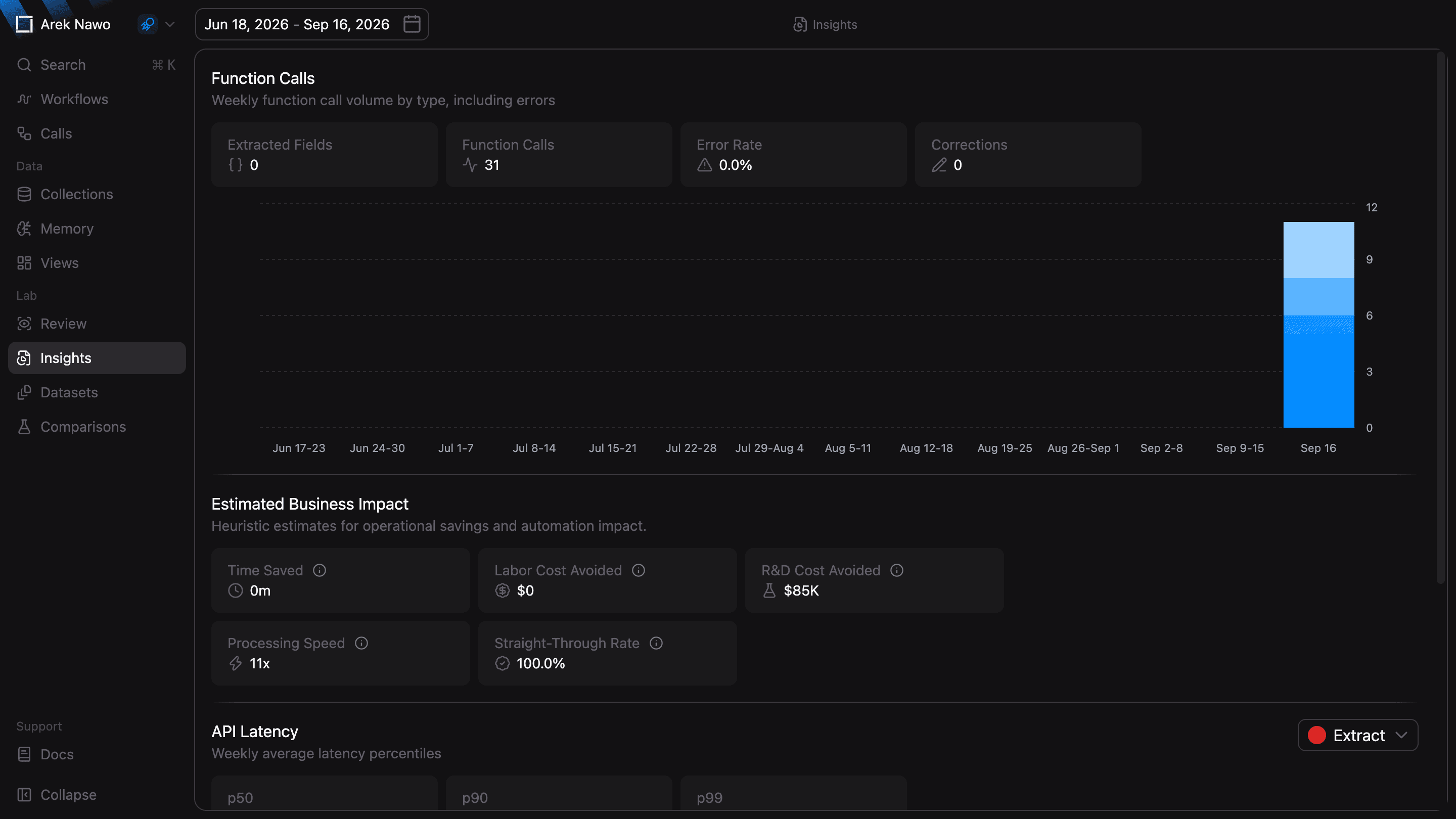The width and height of the screenshot is (1456, 819).
Task: Show info tooltip for Labor Cost Avoided
Action: click(639, 571)
